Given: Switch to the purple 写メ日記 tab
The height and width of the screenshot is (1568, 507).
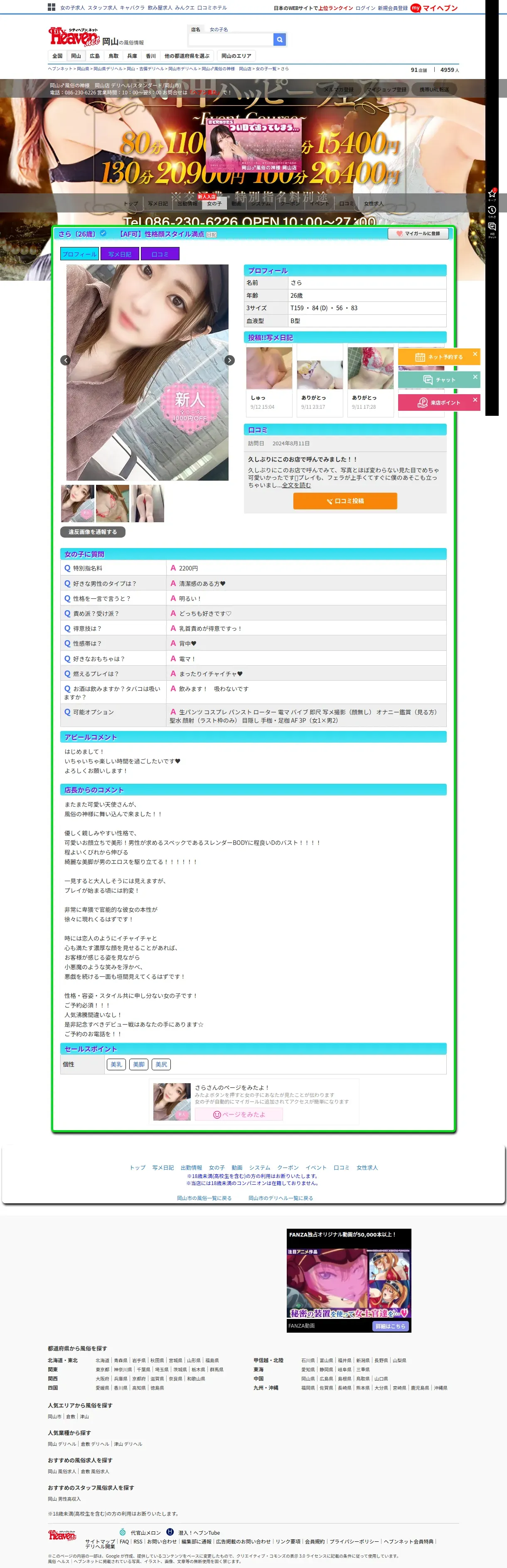Looking at the screenshot, I should coord(119,254).
